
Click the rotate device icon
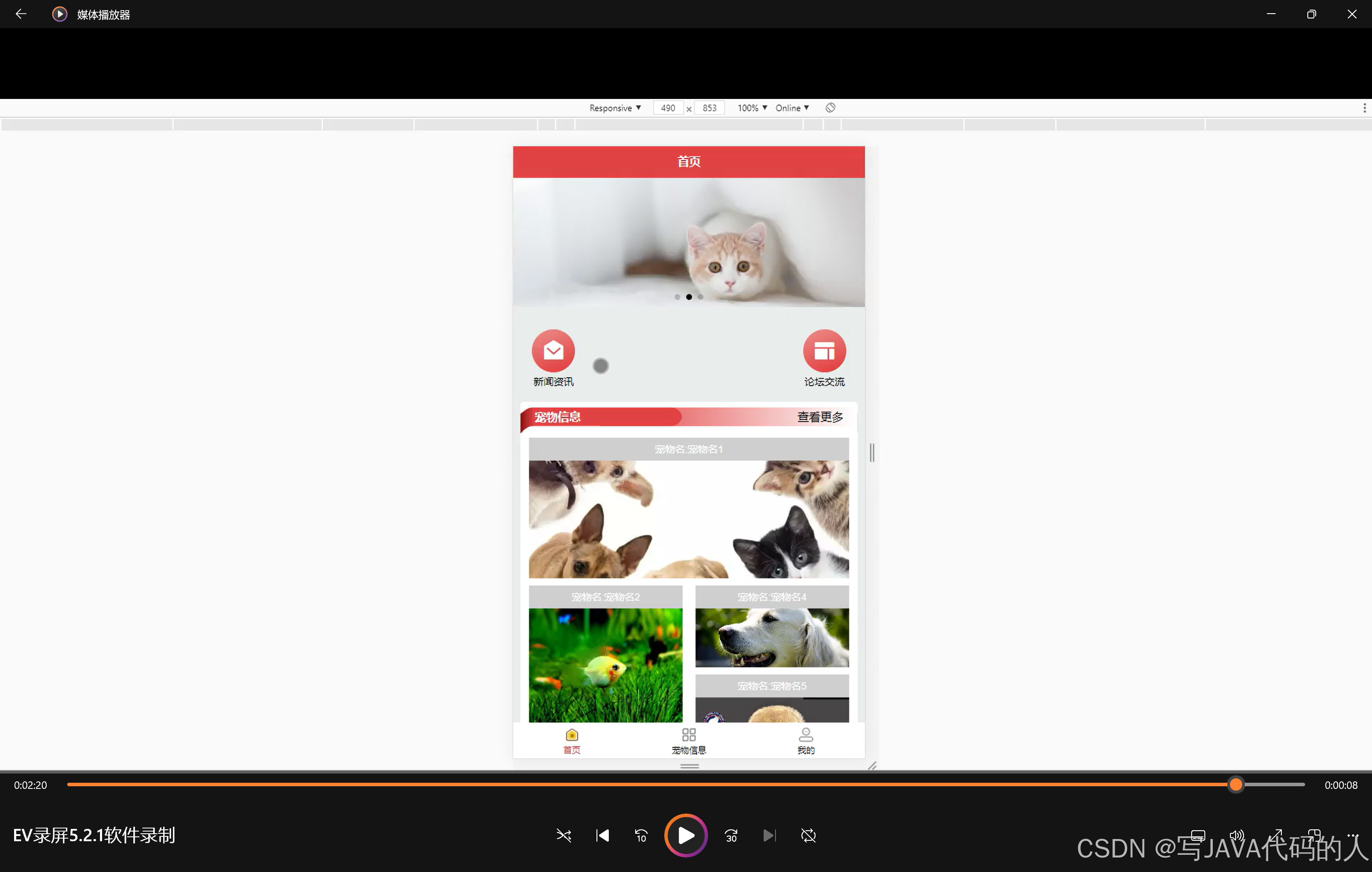pos(830,108)
